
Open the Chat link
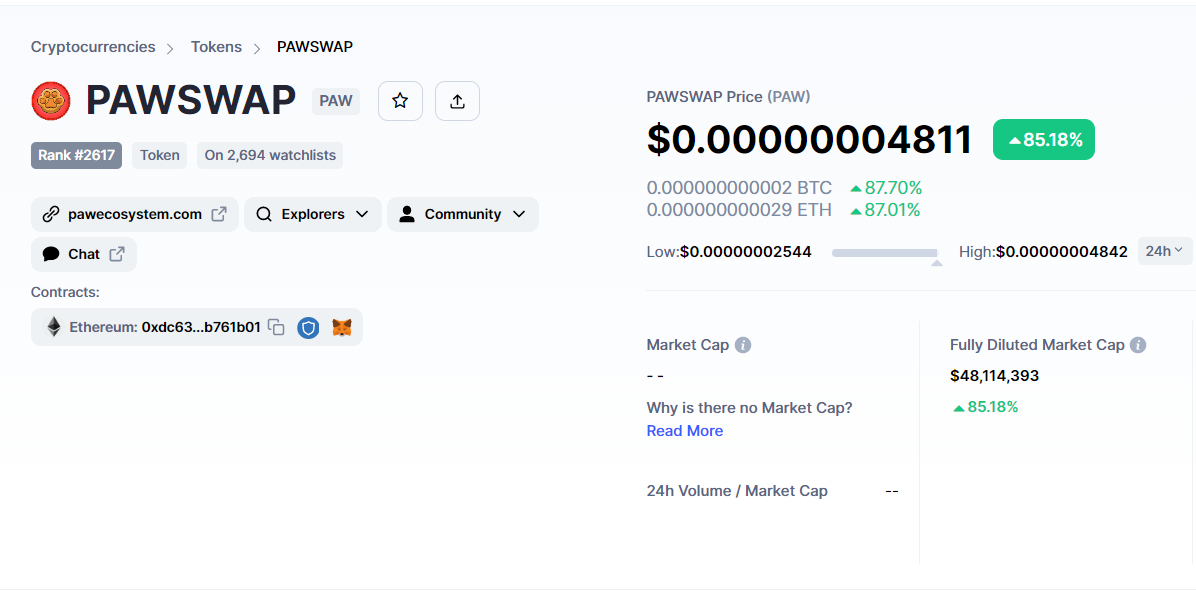[84, 255]
